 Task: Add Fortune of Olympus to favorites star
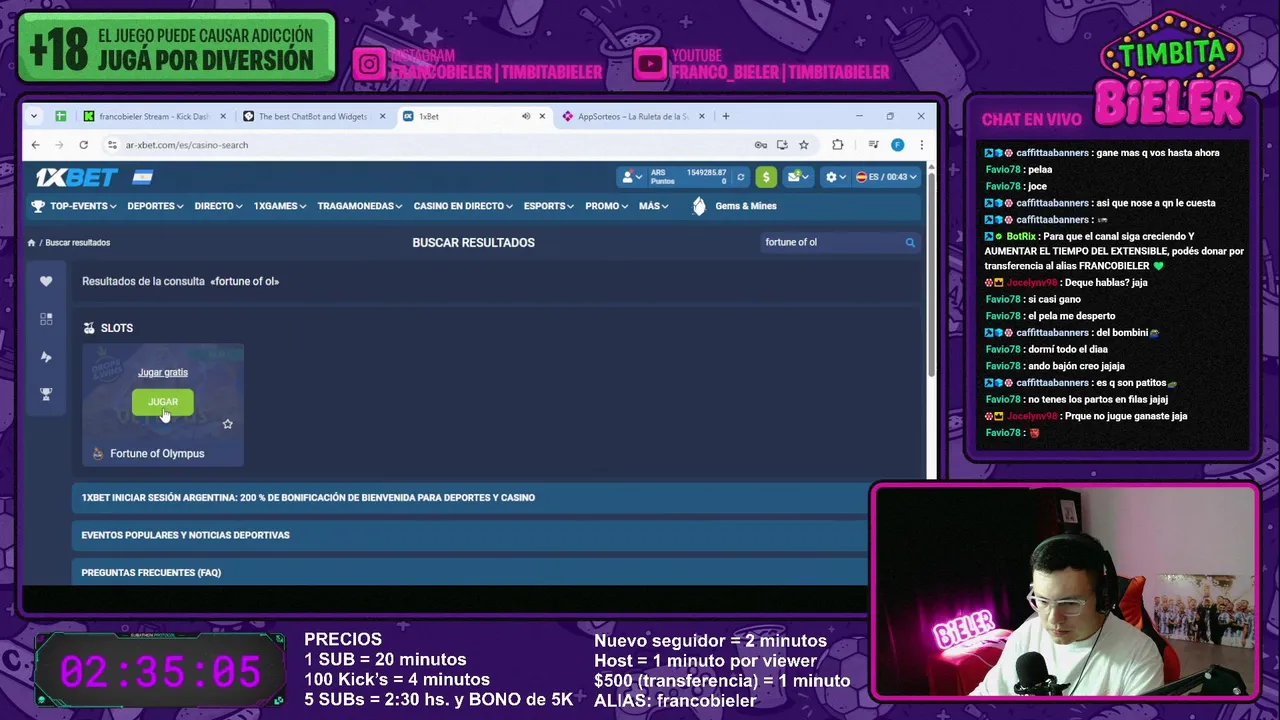point(227,424)
